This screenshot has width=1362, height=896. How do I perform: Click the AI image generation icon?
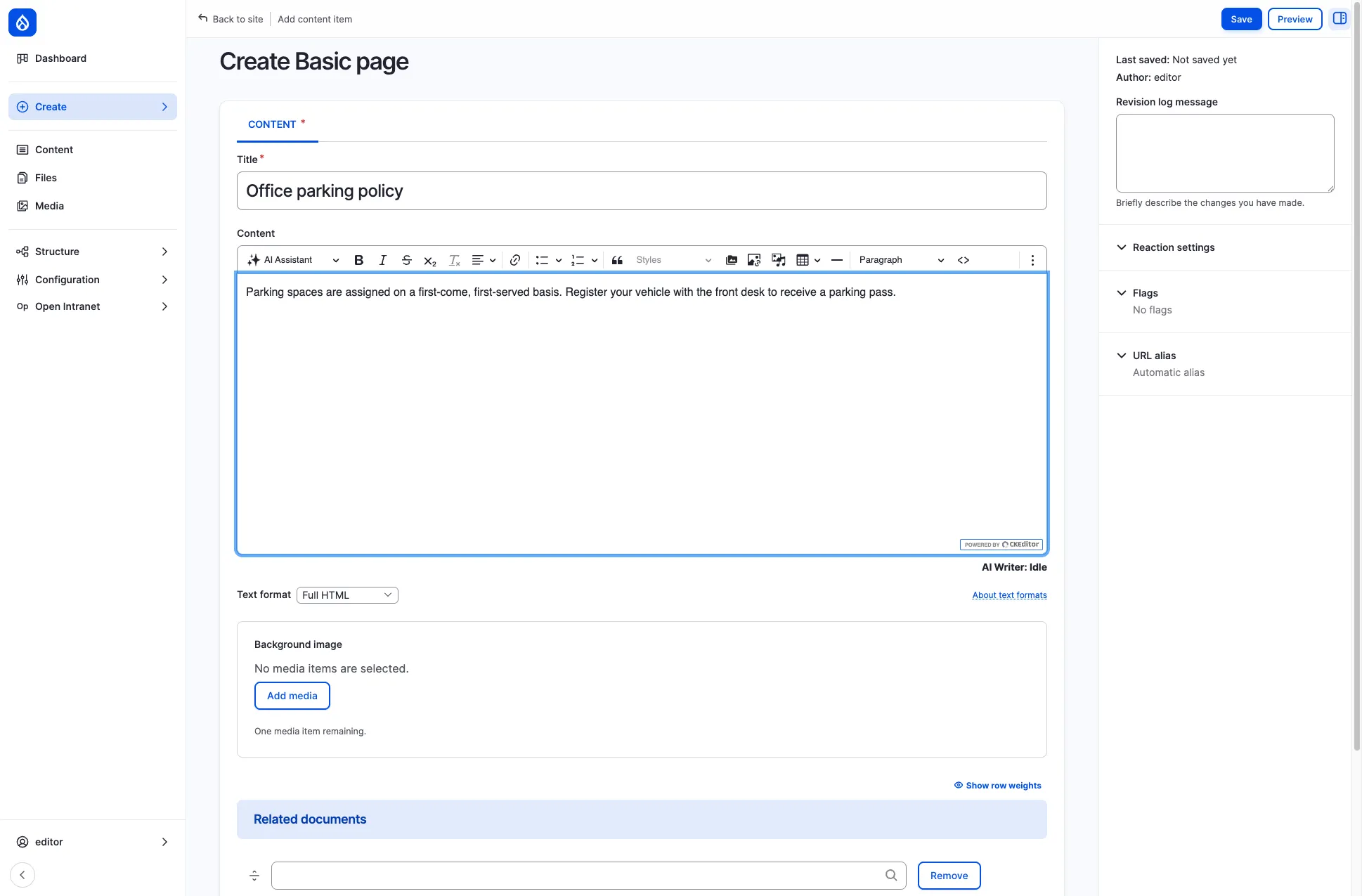[754, 260]
